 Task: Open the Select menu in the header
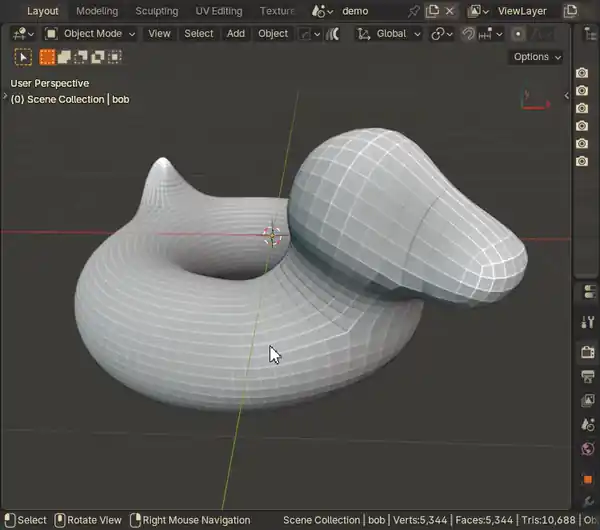[x=199, y=34]
